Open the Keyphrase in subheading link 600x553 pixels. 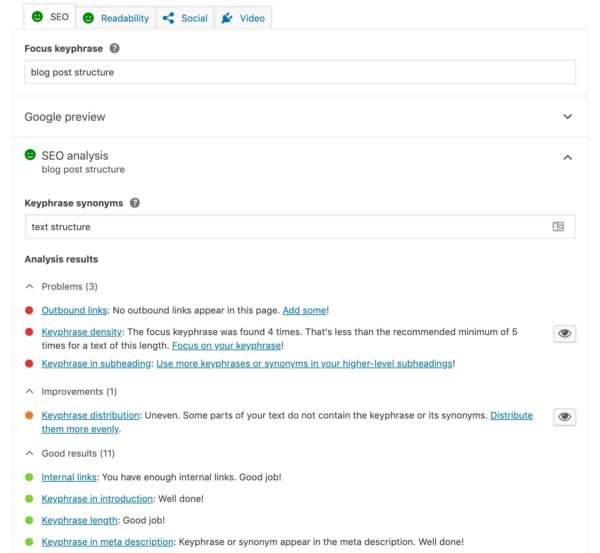tap(96, 364)
